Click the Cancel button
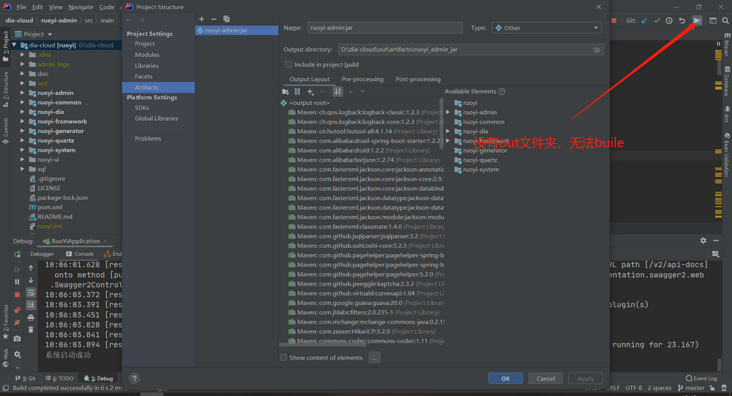This screenshot has width=732, height=396. tap(545, 378)
